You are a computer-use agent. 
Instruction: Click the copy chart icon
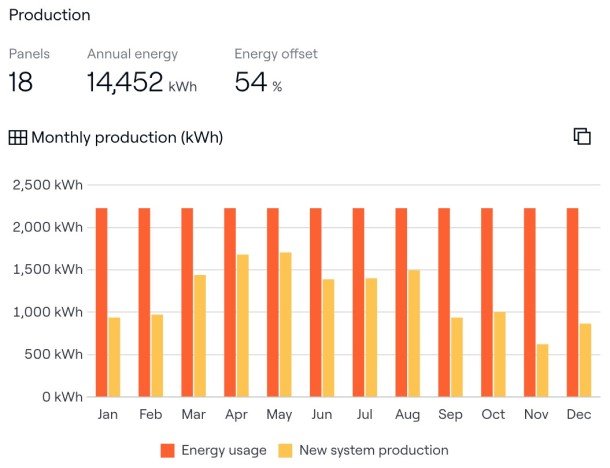[582, 137]
